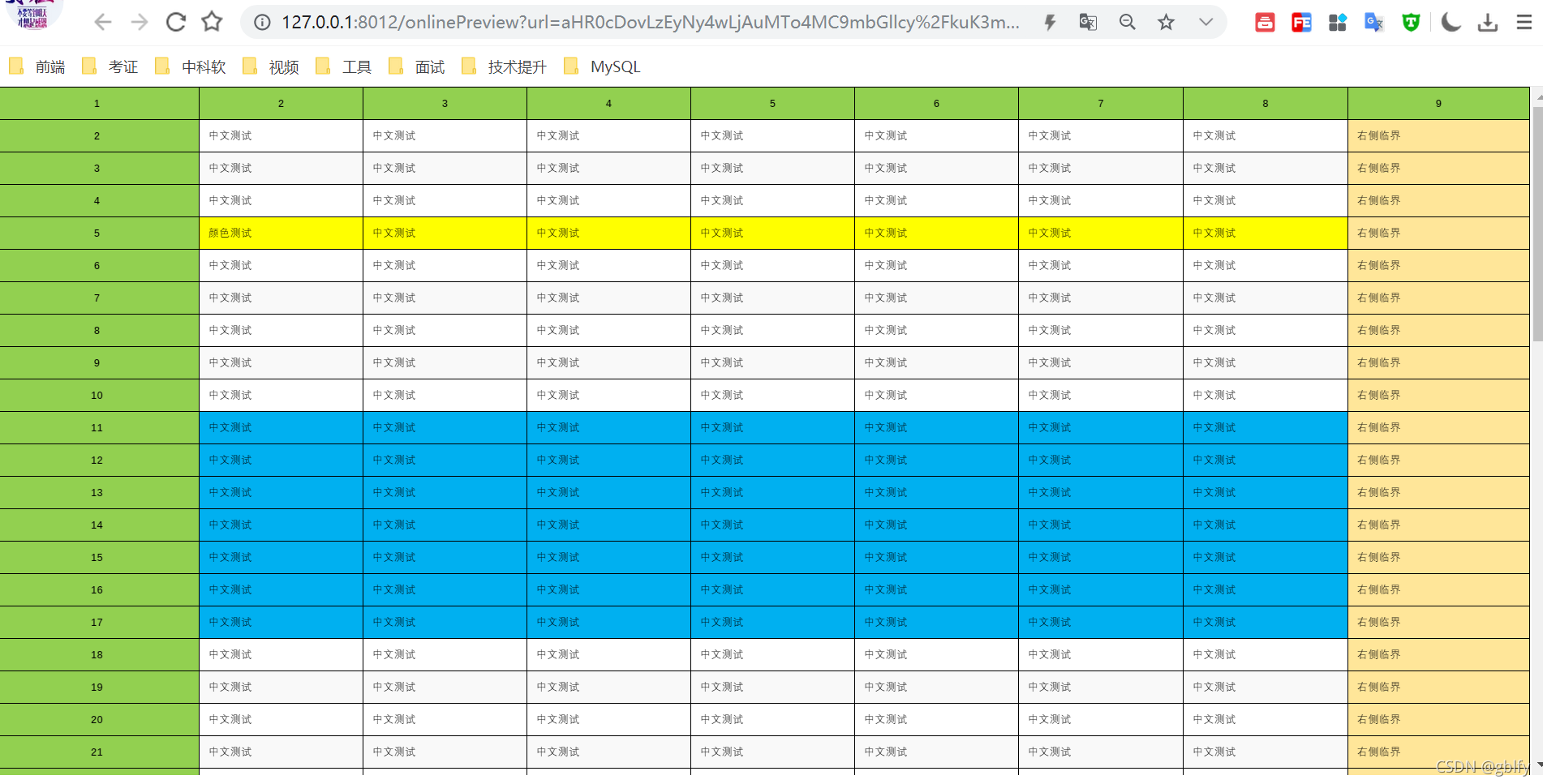
Task: Open the 面试 bookmark folder
Action: point(417,66)
